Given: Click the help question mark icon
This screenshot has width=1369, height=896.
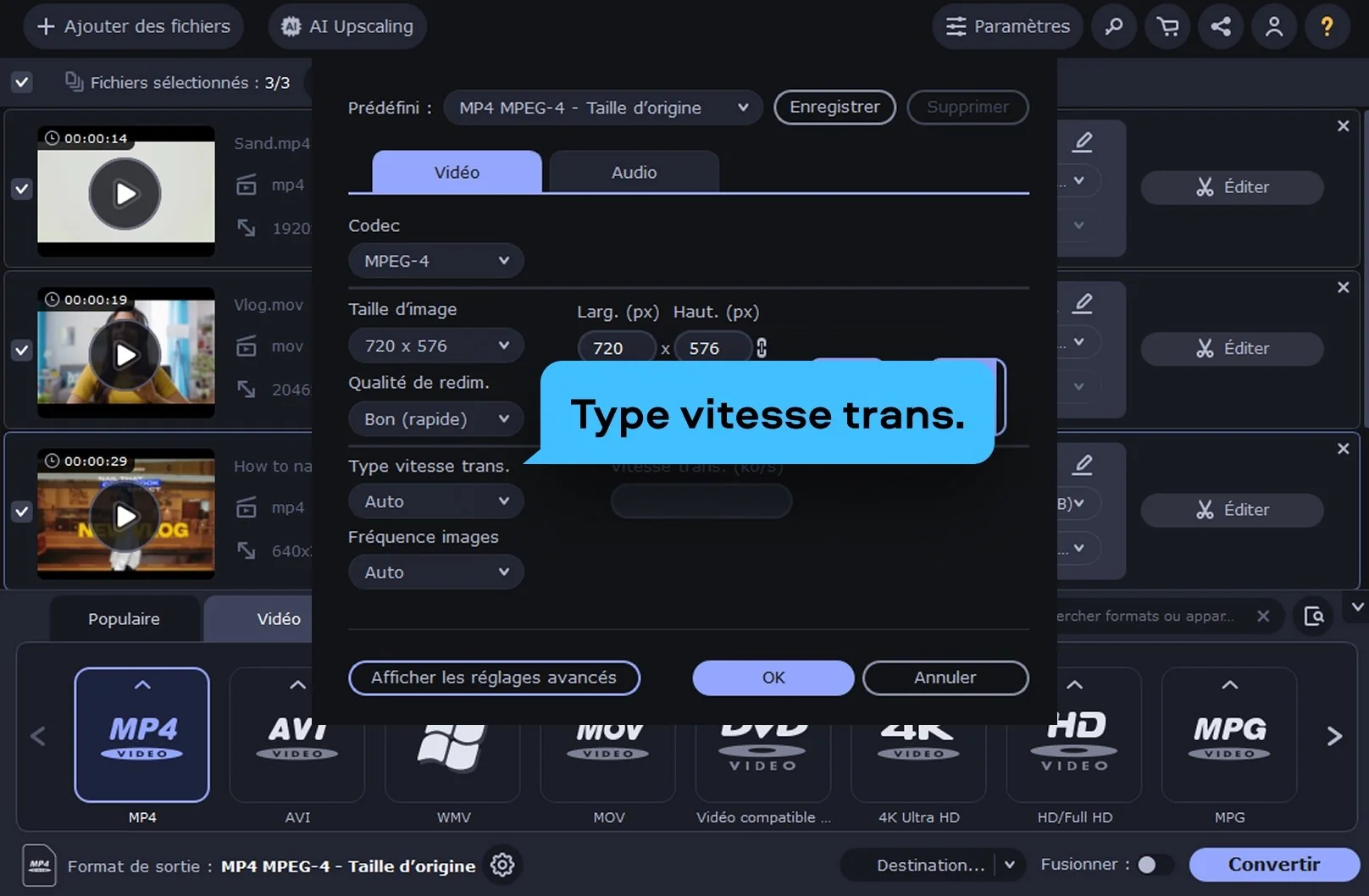Looking at the screenshot, I should (1327, 26).
